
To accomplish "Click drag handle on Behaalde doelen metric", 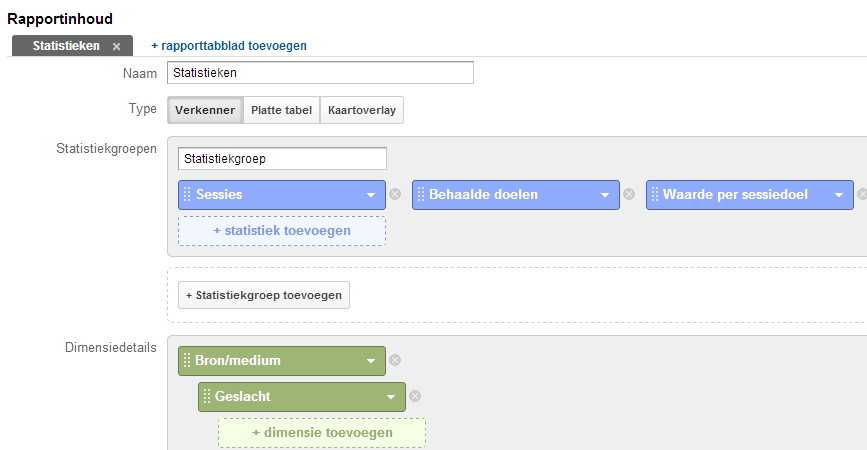I will 421,194.
